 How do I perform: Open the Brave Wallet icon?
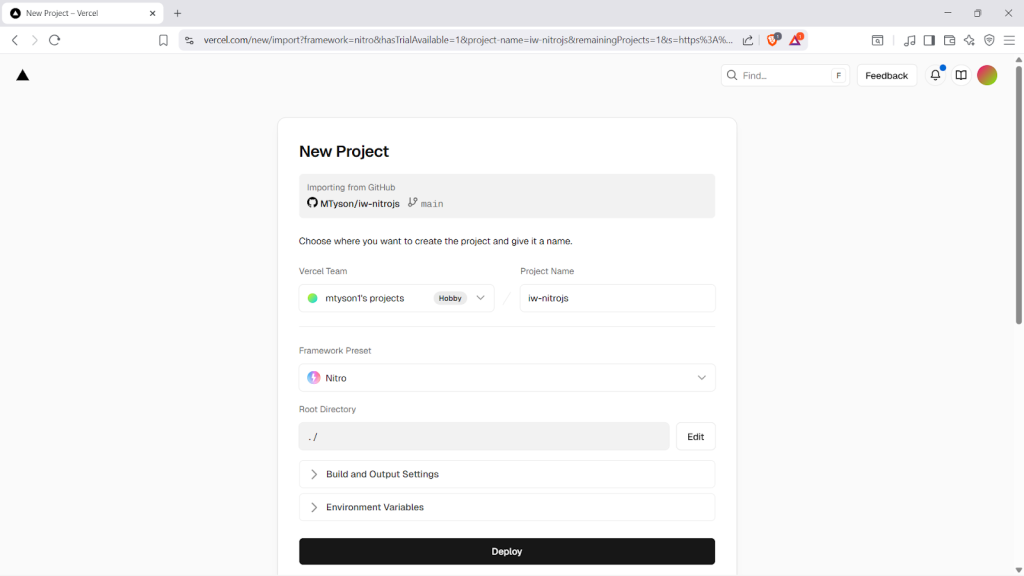[x=949, y=40]
